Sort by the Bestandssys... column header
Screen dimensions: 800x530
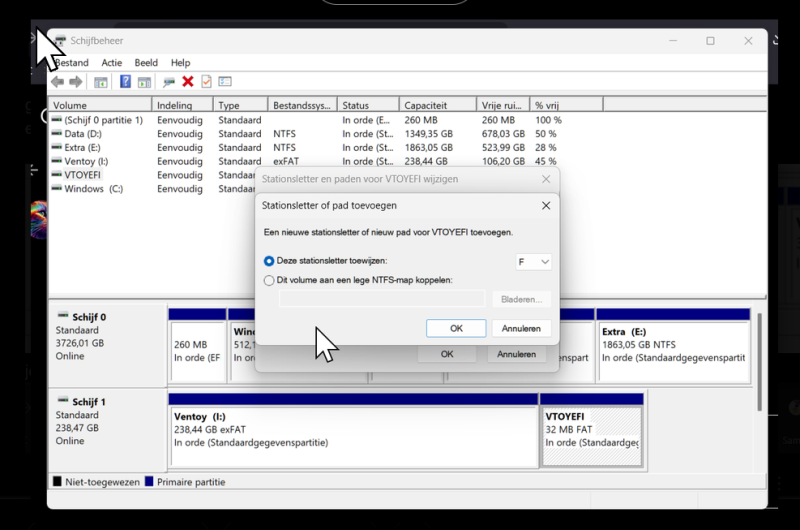(x=303, y=105)
